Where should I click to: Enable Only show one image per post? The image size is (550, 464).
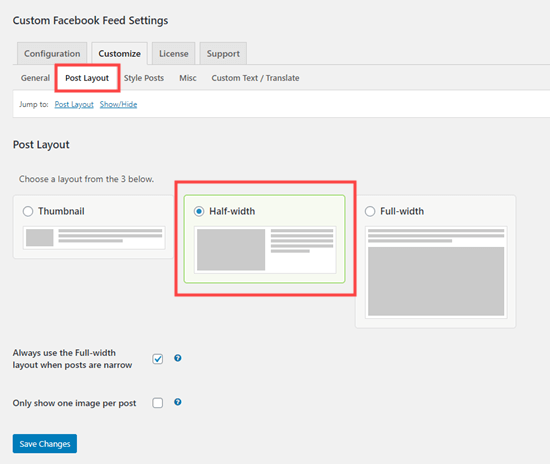(x=158, y=403)
